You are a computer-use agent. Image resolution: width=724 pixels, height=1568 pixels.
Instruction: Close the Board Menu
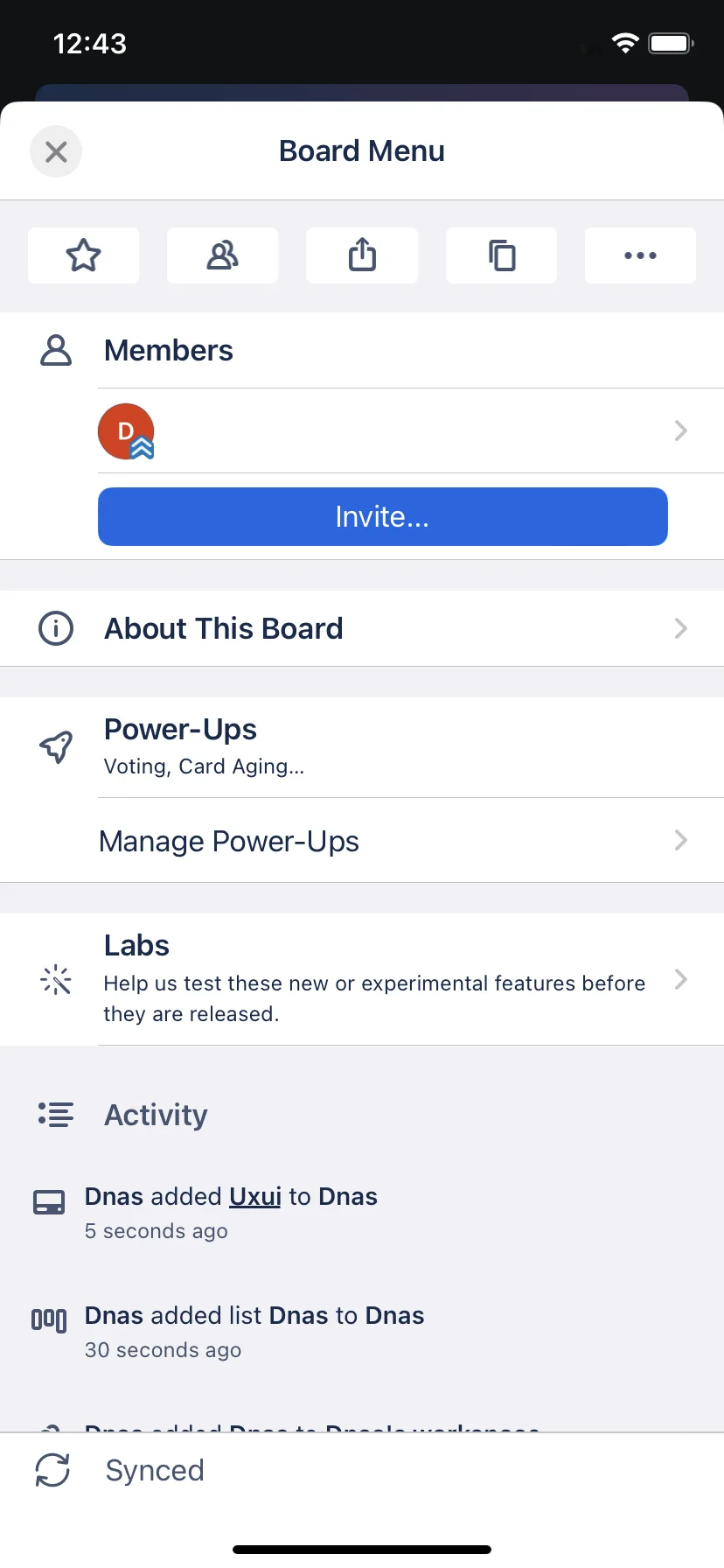pos(56,151)
